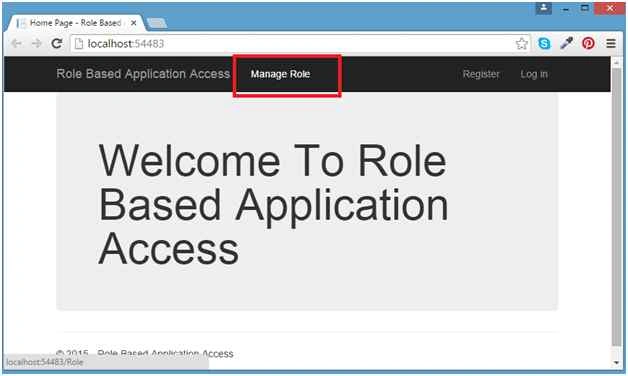Click the Role Based Application Access brand link
This screenshot has width=628, height=376.
click(x=143, y=74)
